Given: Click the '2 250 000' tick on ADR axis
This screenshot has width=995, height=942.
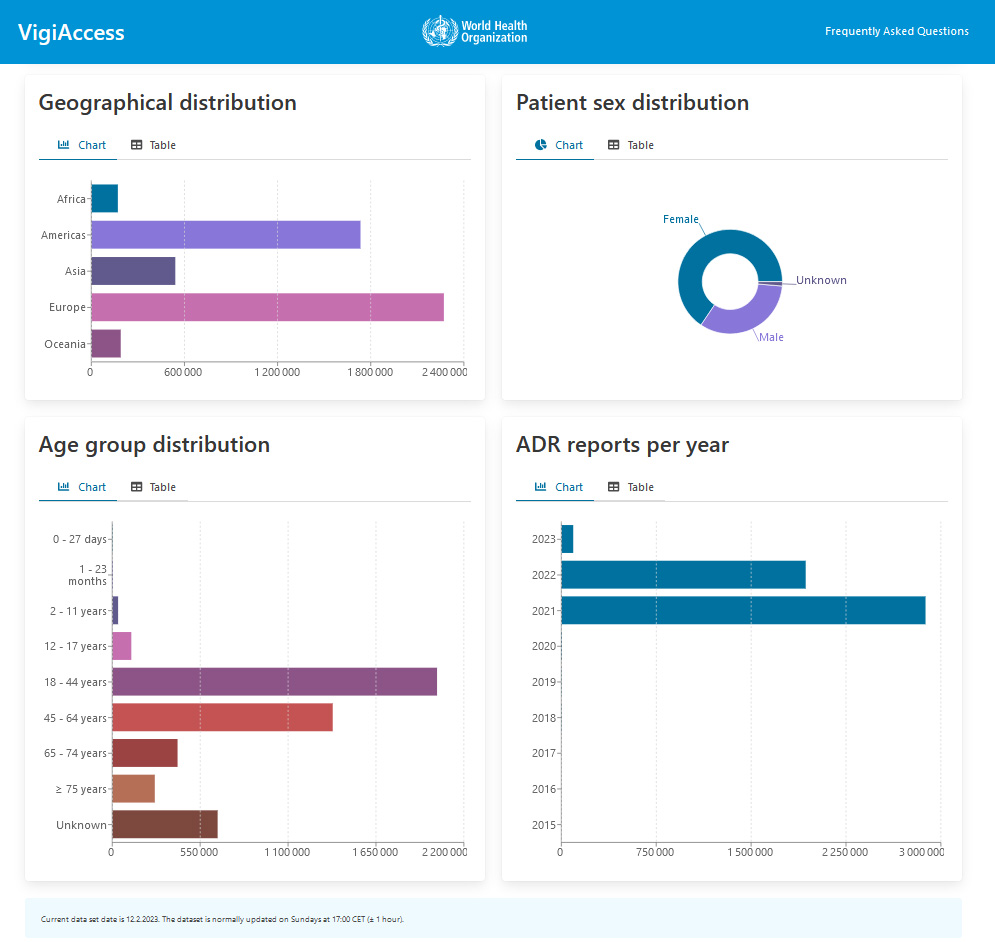Looking at the screenshot, I should (845, 852).
